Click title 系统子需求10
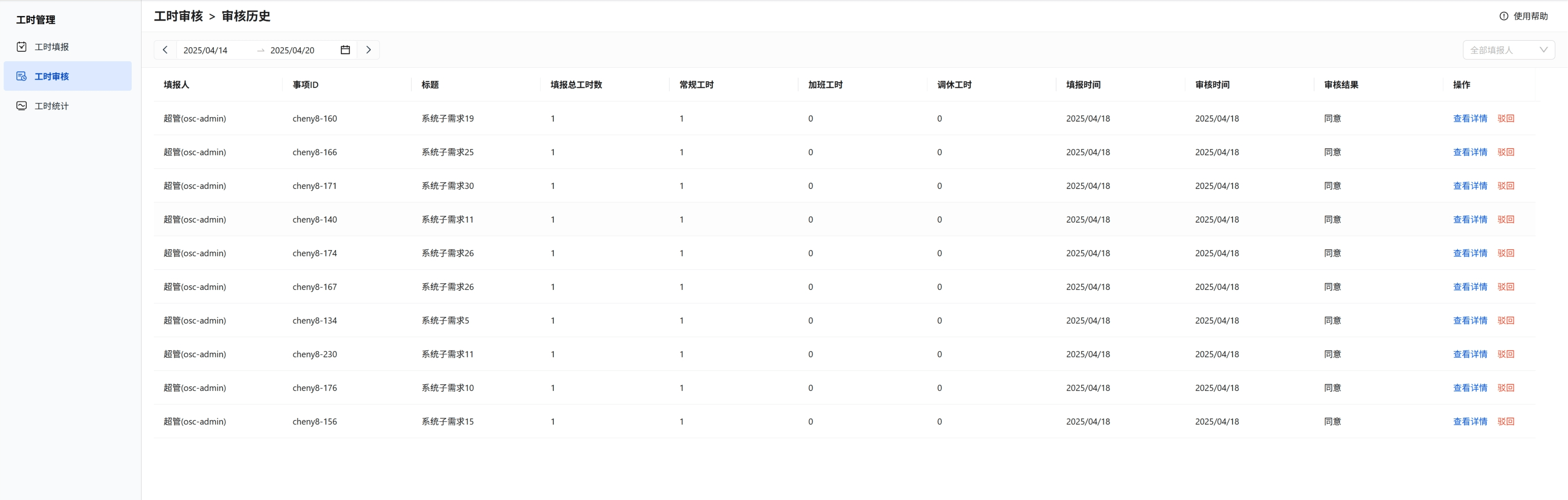The height and width of the screenshot is (500, 1568). pos(448,388)
